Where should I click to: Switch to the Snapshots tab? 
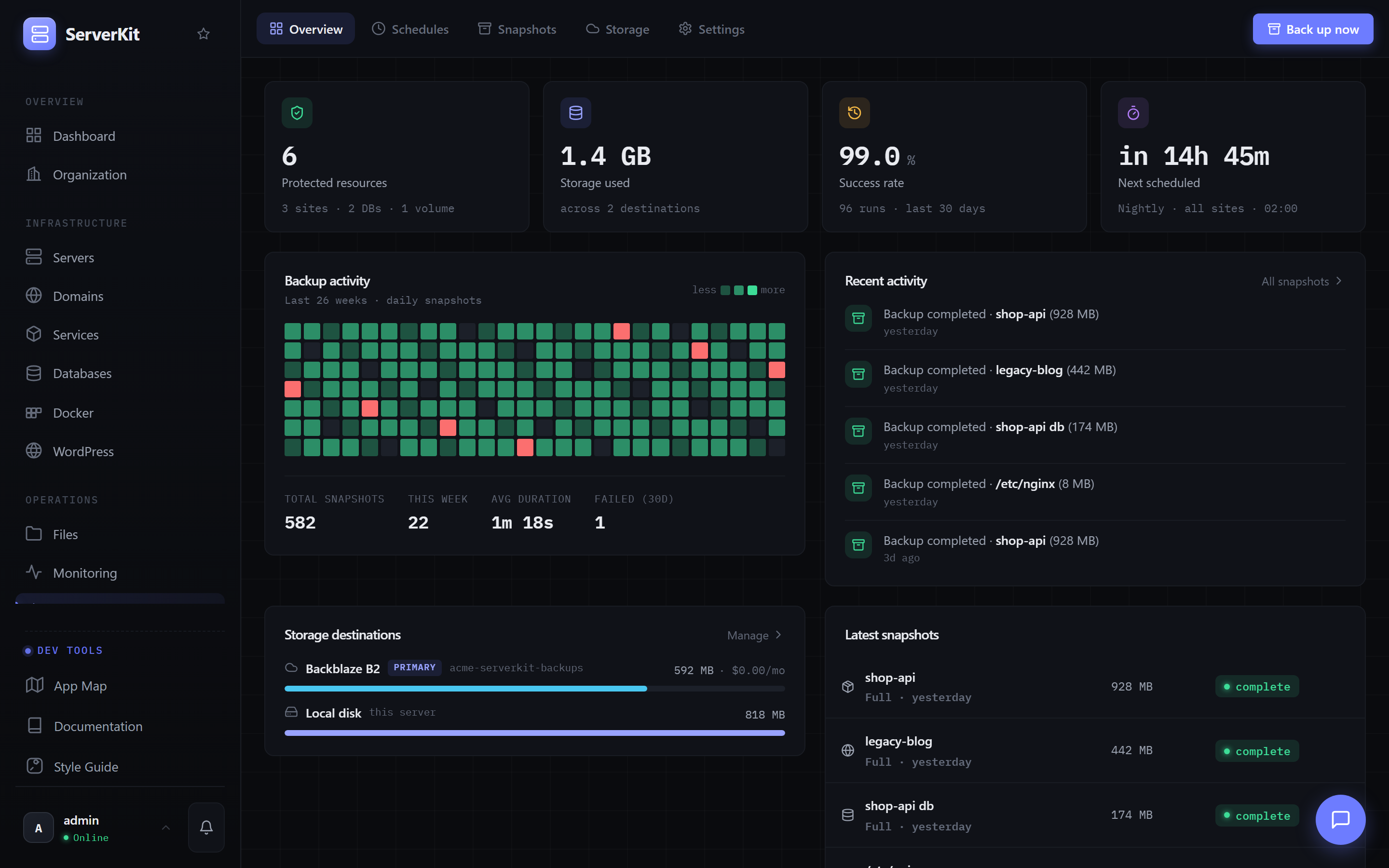517,29
